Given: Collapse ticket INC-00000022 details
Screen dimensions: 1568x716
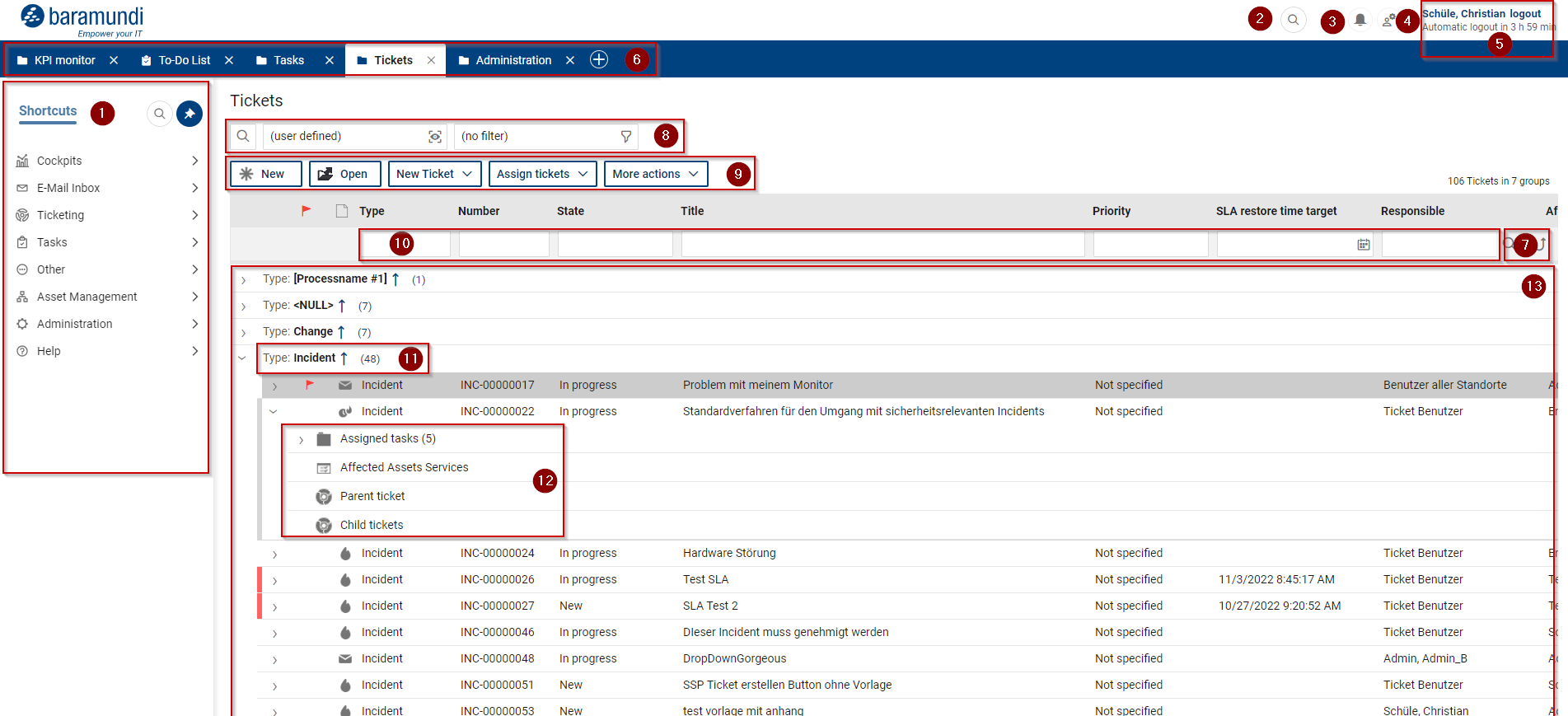Looking at the screenshot, I should click(273, 411).
